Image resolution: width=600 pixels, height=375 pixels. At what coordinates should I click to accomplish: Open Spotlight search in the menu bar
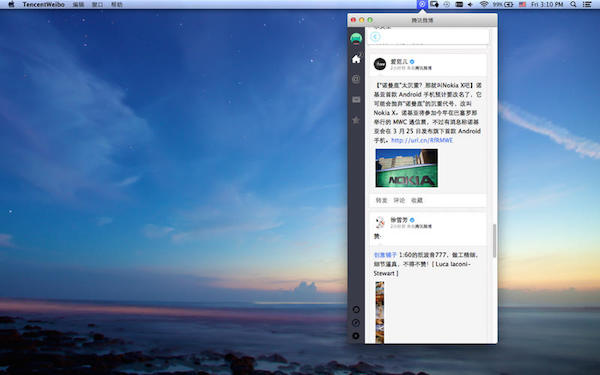(x=573, y=4)
